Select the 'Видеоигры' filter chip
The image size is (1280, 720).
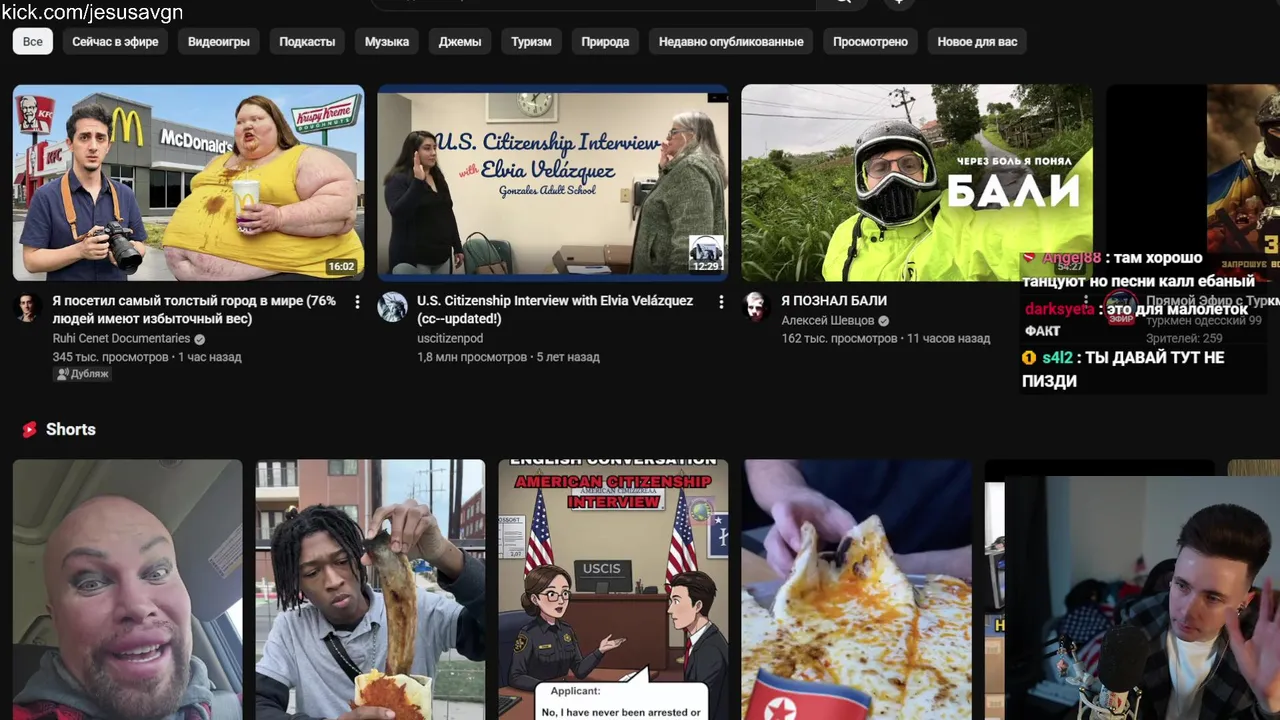click(x=219, y=41)
